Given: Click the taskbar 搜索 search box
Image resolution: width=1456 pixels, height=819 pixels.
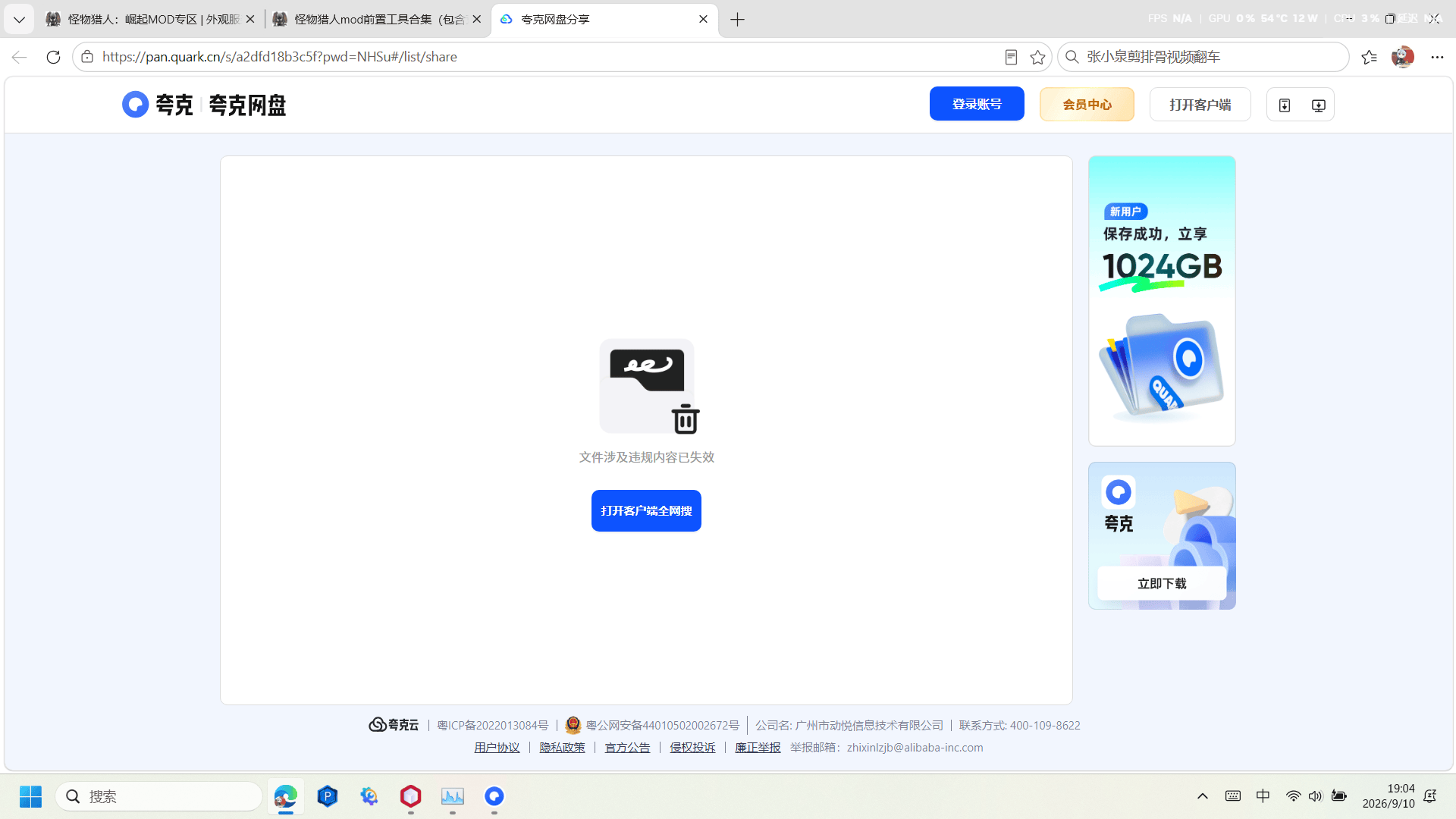Looking at the screenshot, I should [x=158, y=796].
